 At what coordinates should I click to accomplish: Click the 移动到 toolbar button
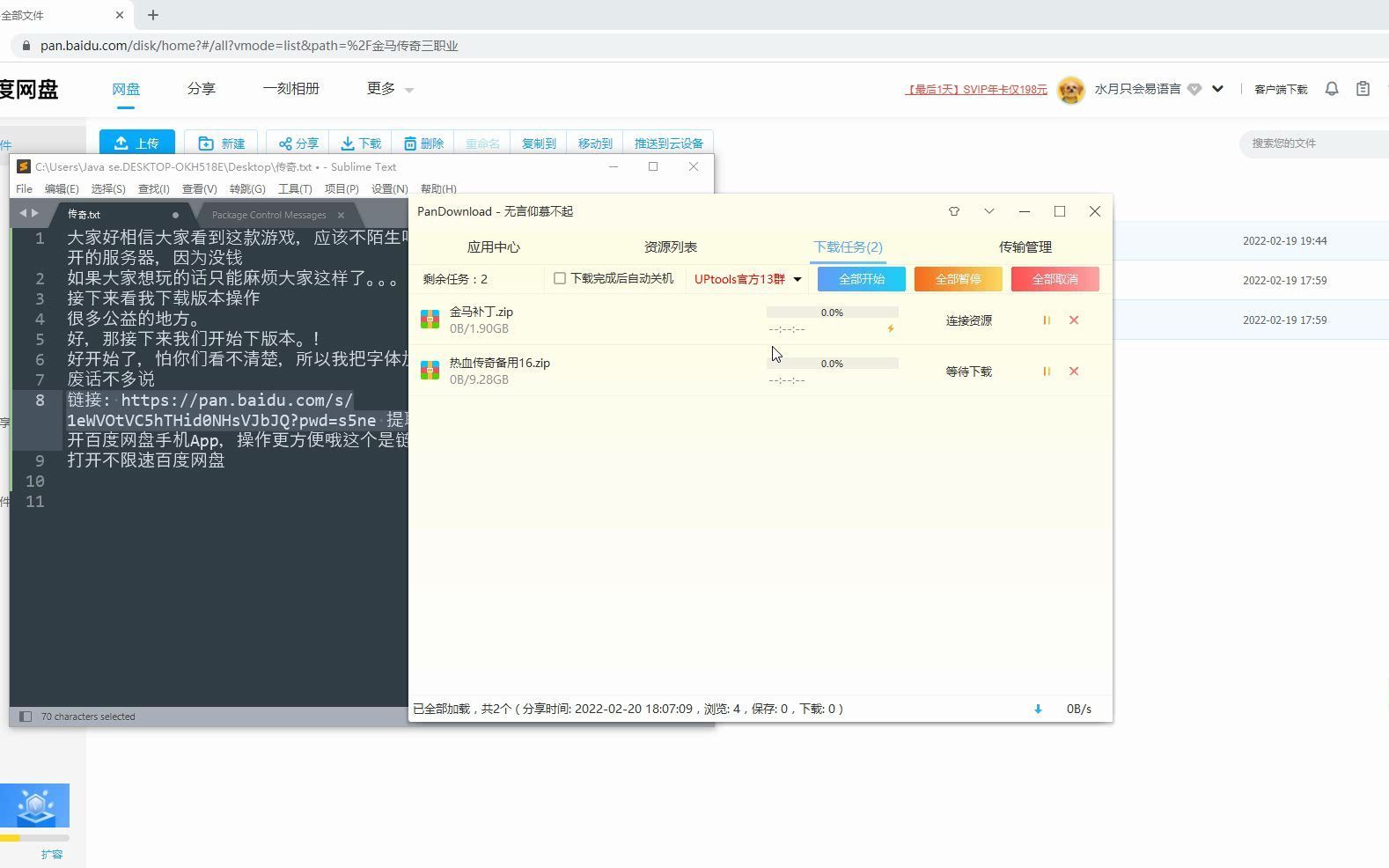(x=595, y=143)
